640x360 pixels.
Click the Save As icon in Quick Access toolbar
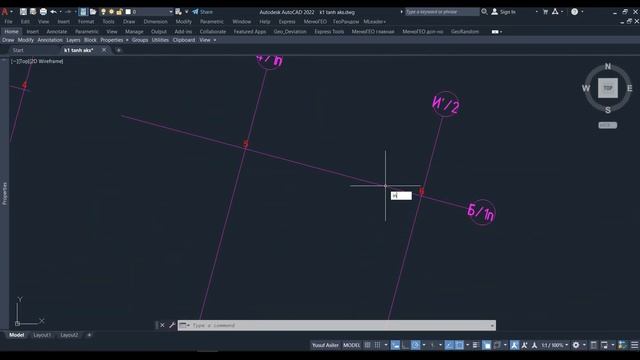[x=33, y=12]
